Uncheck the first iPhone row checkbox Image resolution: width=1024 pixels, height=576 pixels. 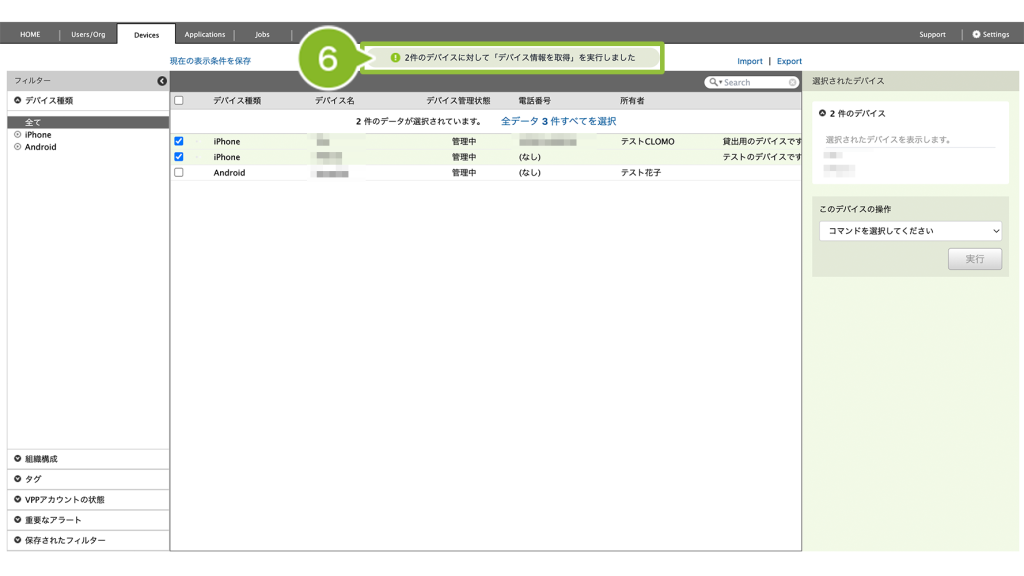179,142
